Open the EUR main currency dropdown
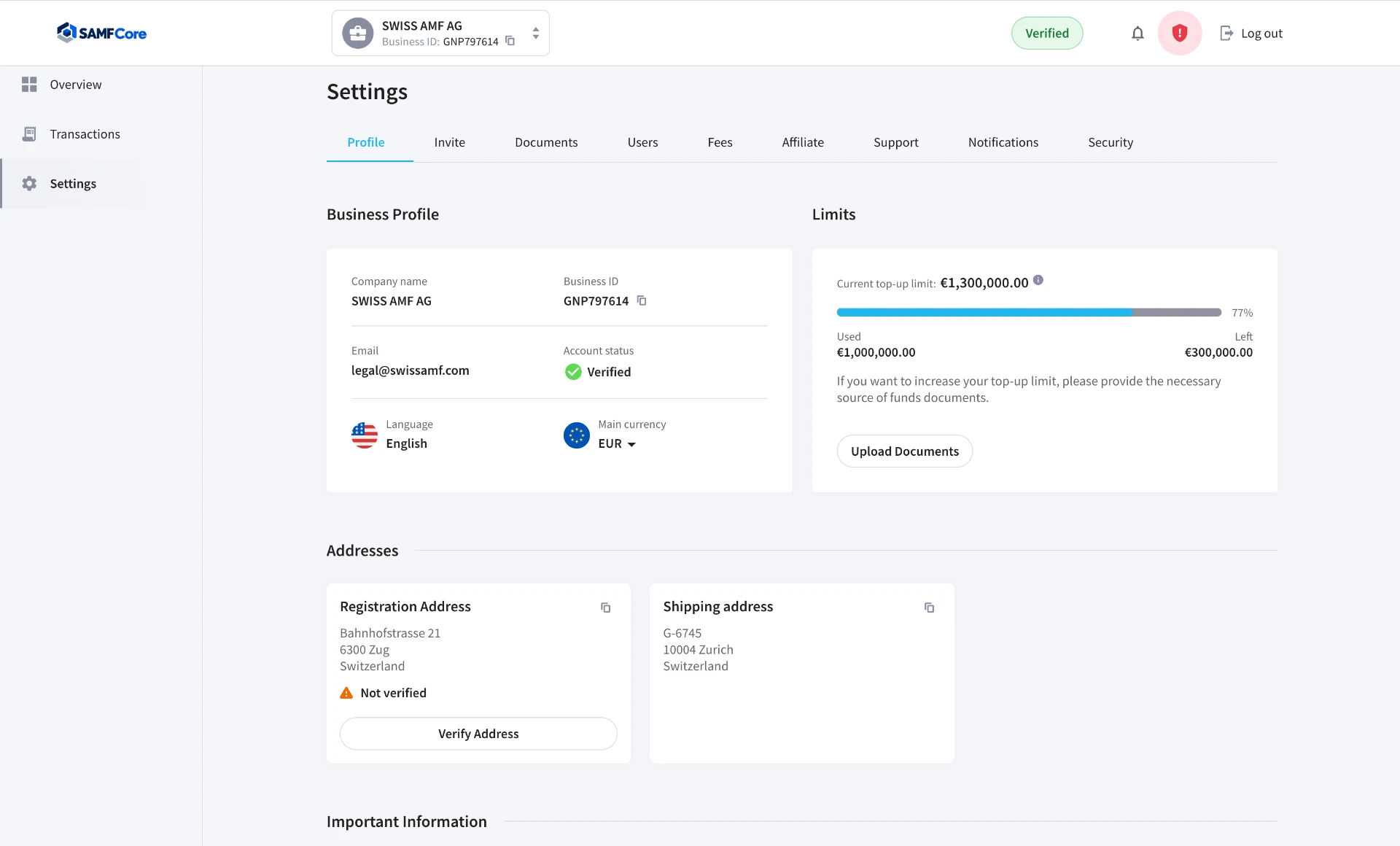This screenshot has height=846, width=1400. 617,443
